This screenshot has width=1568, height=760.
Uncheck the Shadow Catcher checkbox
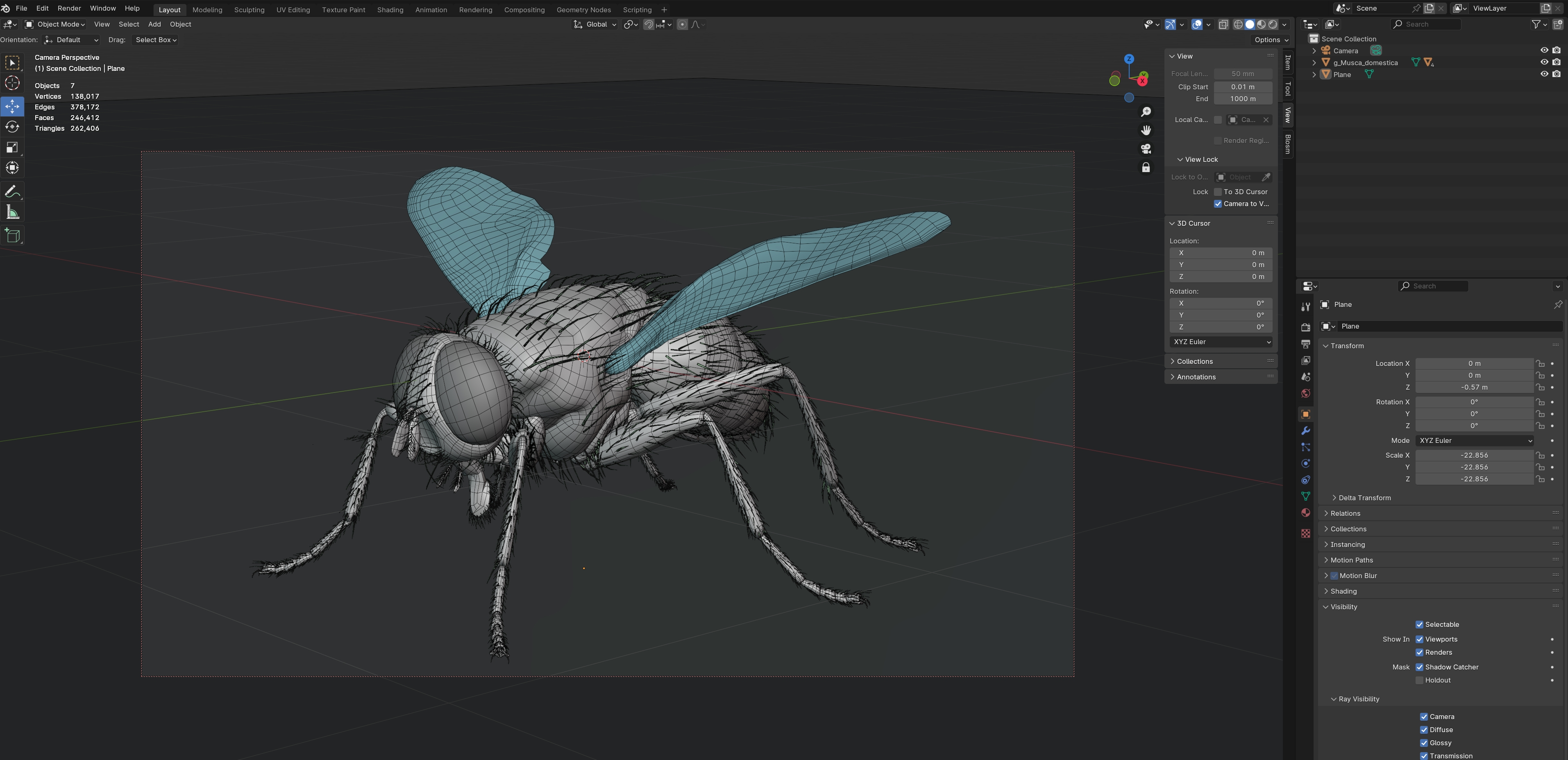(x=1420, y=667)
